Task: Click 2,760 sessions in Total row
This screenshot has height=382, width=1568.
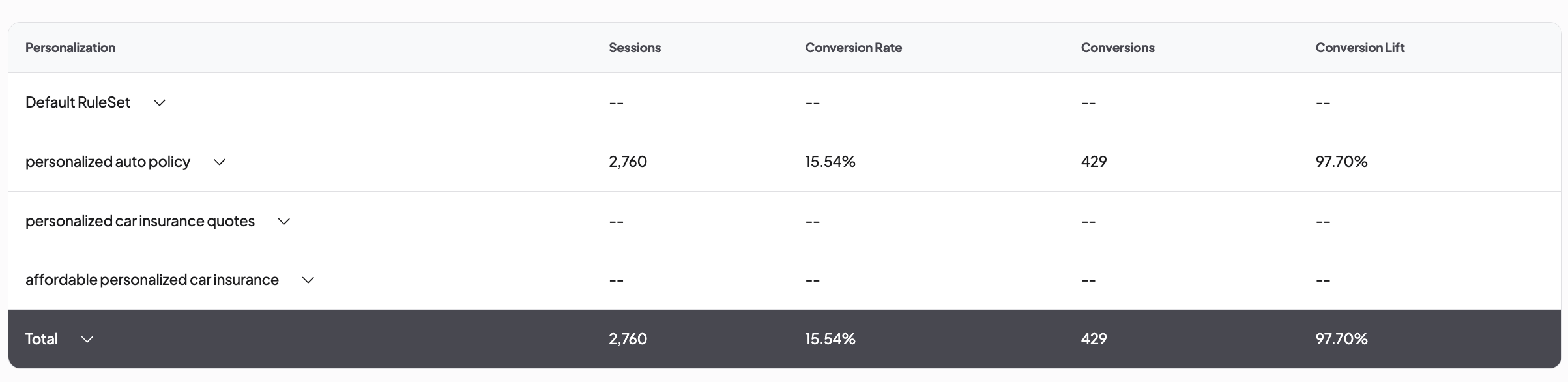Action: tap(628, 339)
